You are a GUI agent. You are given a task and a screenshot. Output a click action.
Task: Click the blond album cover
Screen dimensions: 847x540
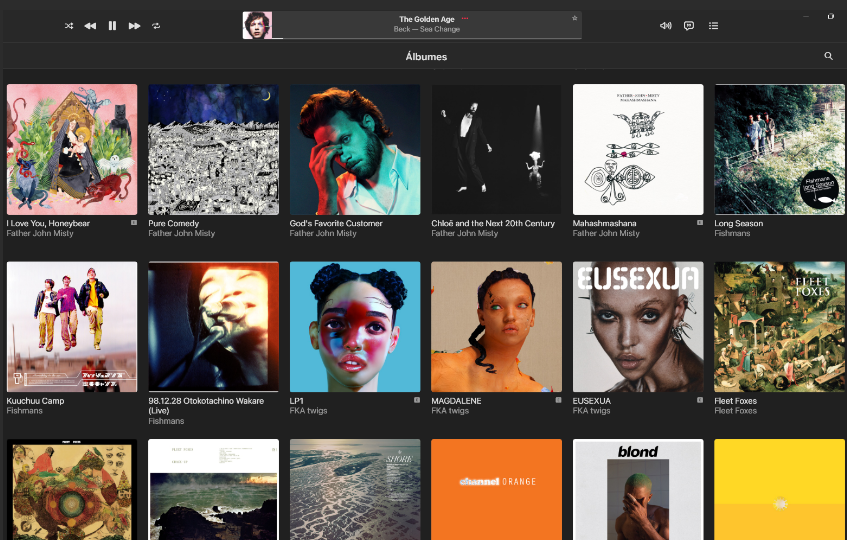click(x=638, y=489)
